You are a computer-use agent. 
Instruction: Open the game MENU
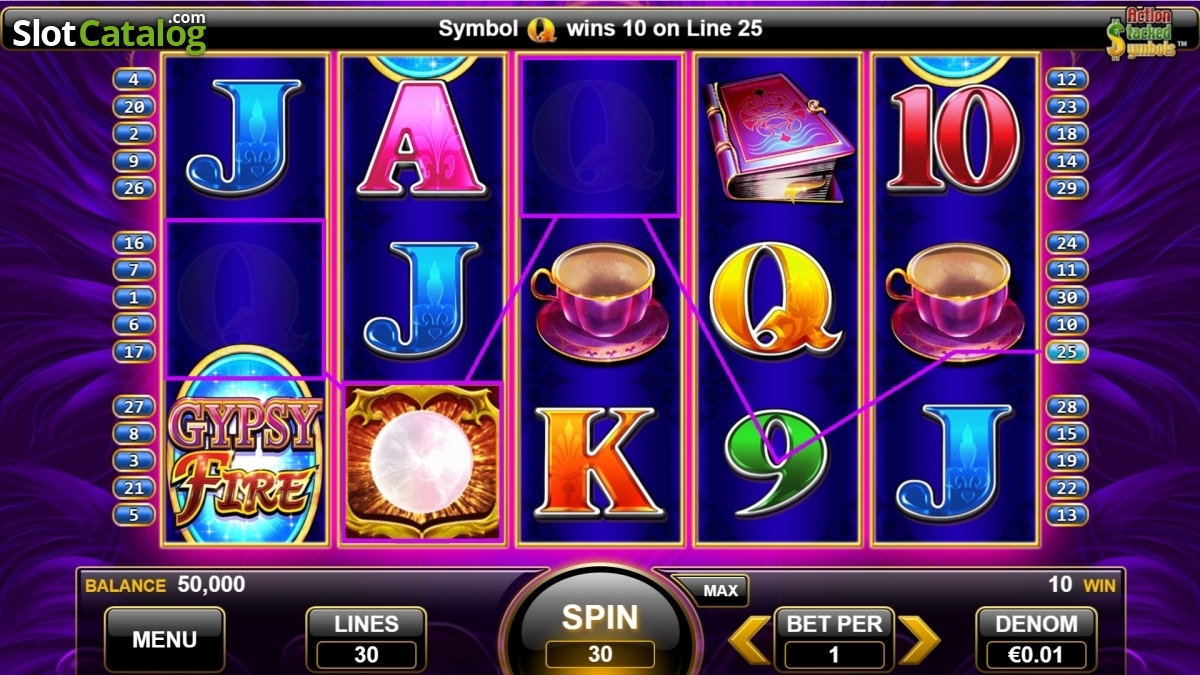point(164,639)
